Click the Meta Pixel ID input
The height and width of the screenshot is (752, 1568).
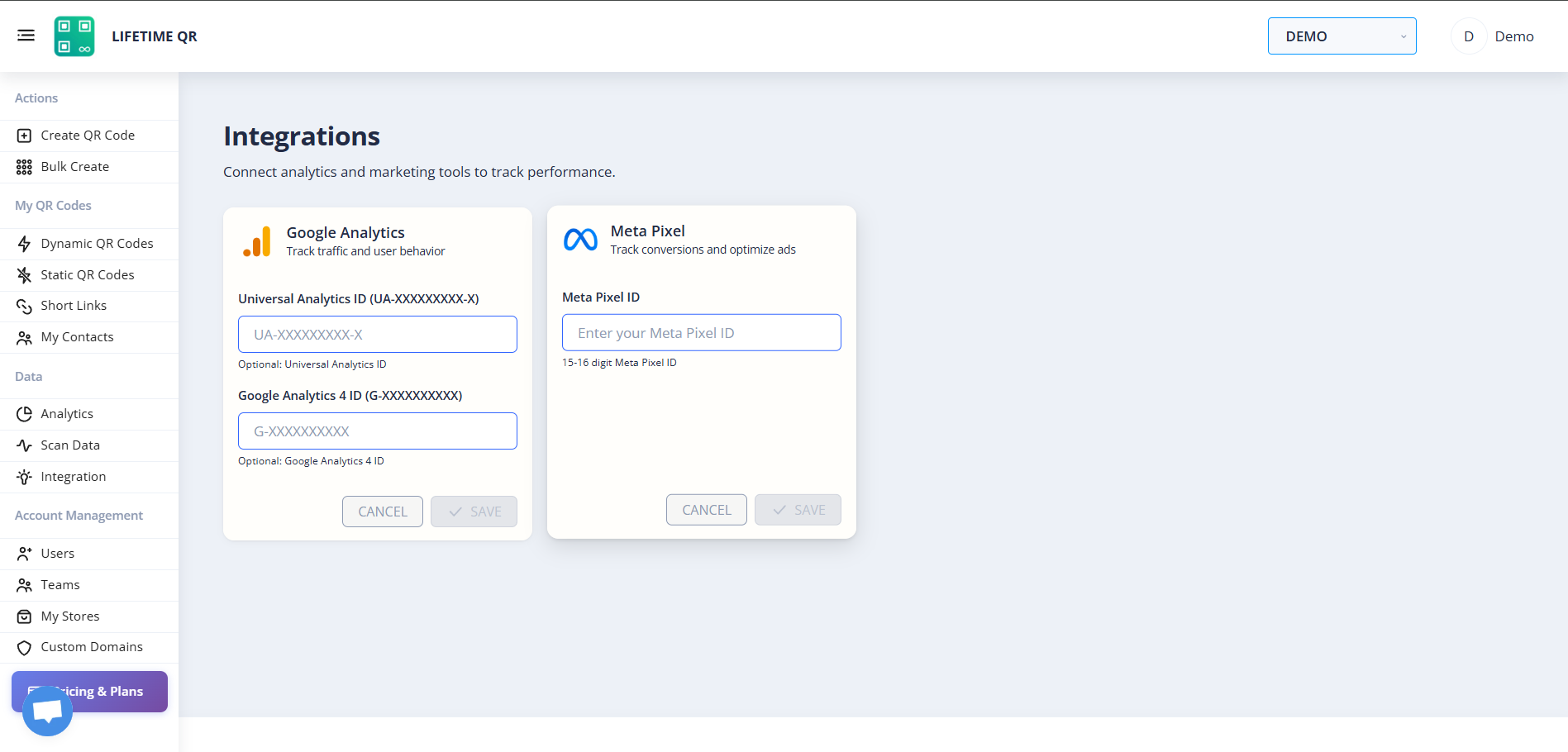(702, 333)
